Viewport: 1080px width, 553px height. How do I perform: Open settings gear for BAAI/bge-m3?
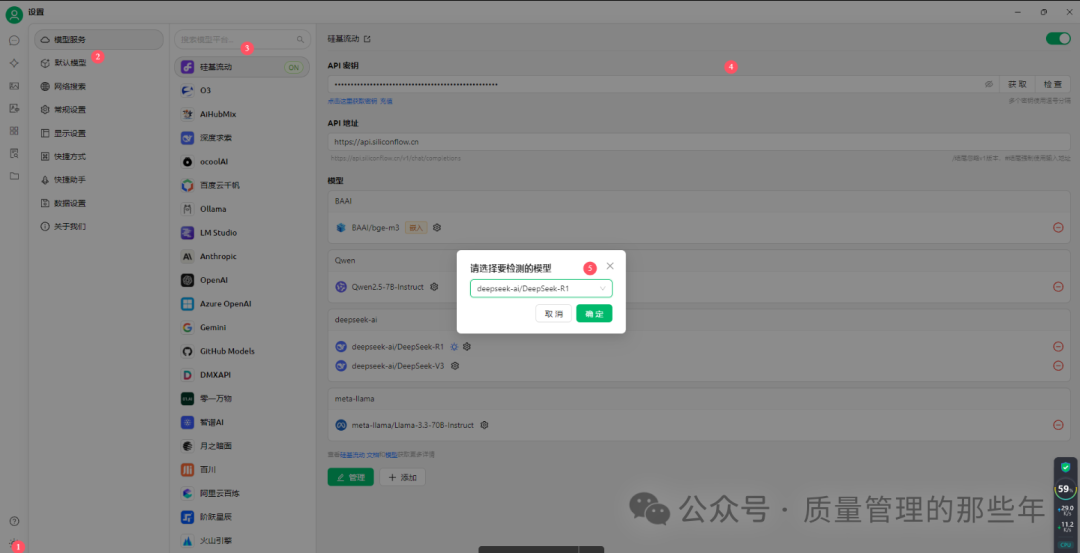[x=437, y=227]
